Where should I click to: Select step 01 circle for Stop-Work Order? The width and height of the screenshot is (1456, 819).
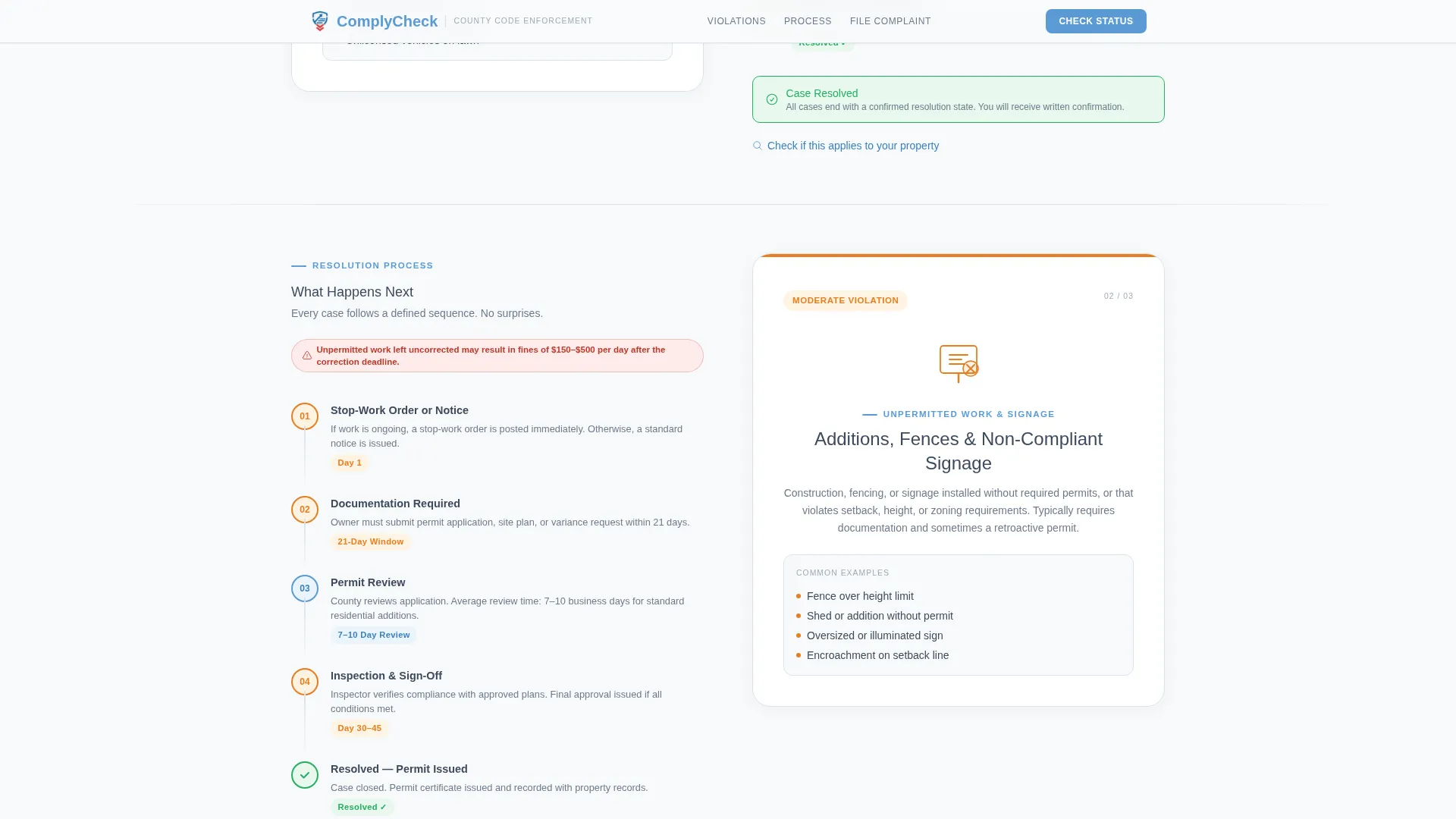[305, 416]
